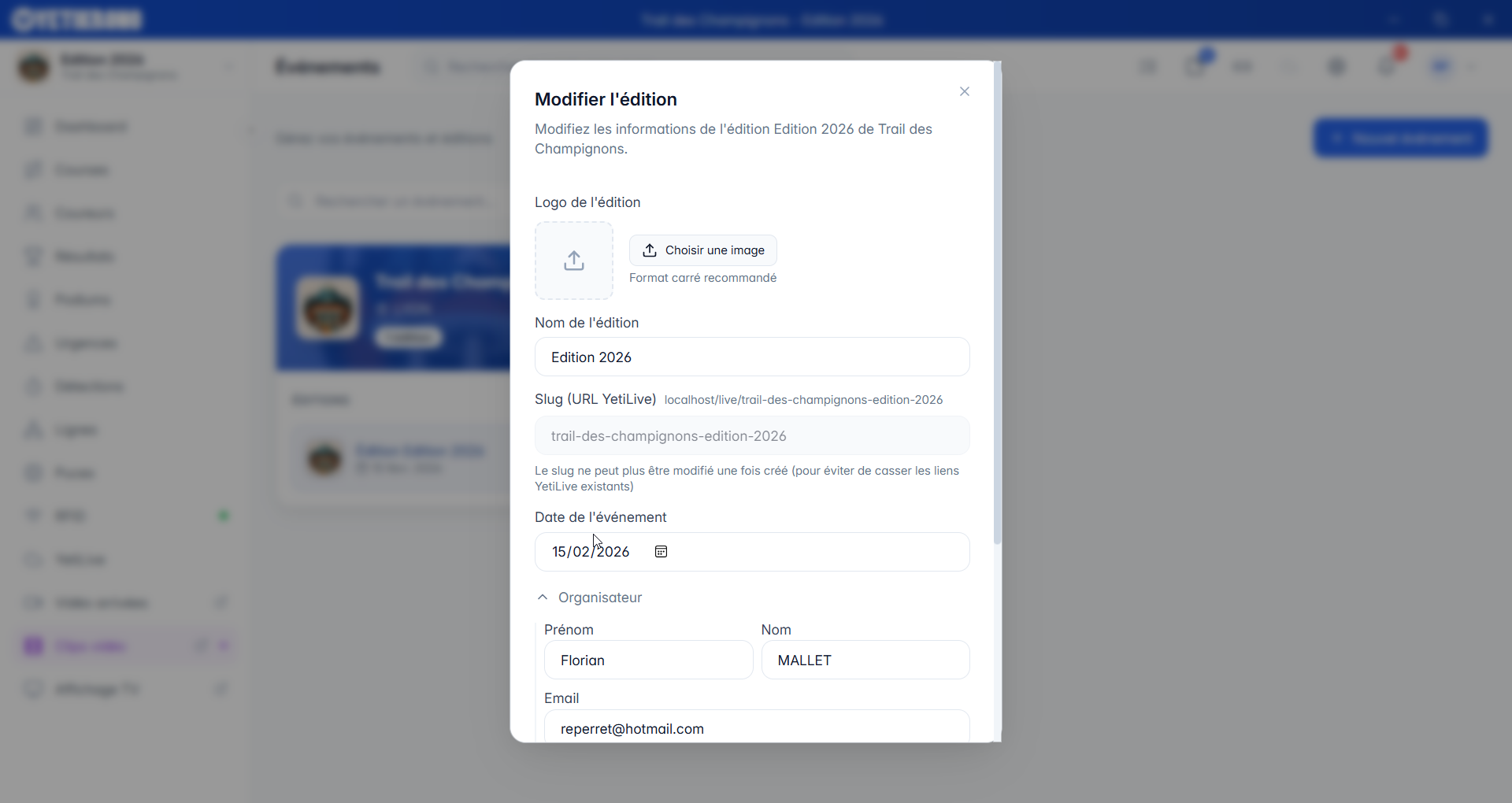
Task: Focus the Date de l'événement field
Action: (591, 552)
